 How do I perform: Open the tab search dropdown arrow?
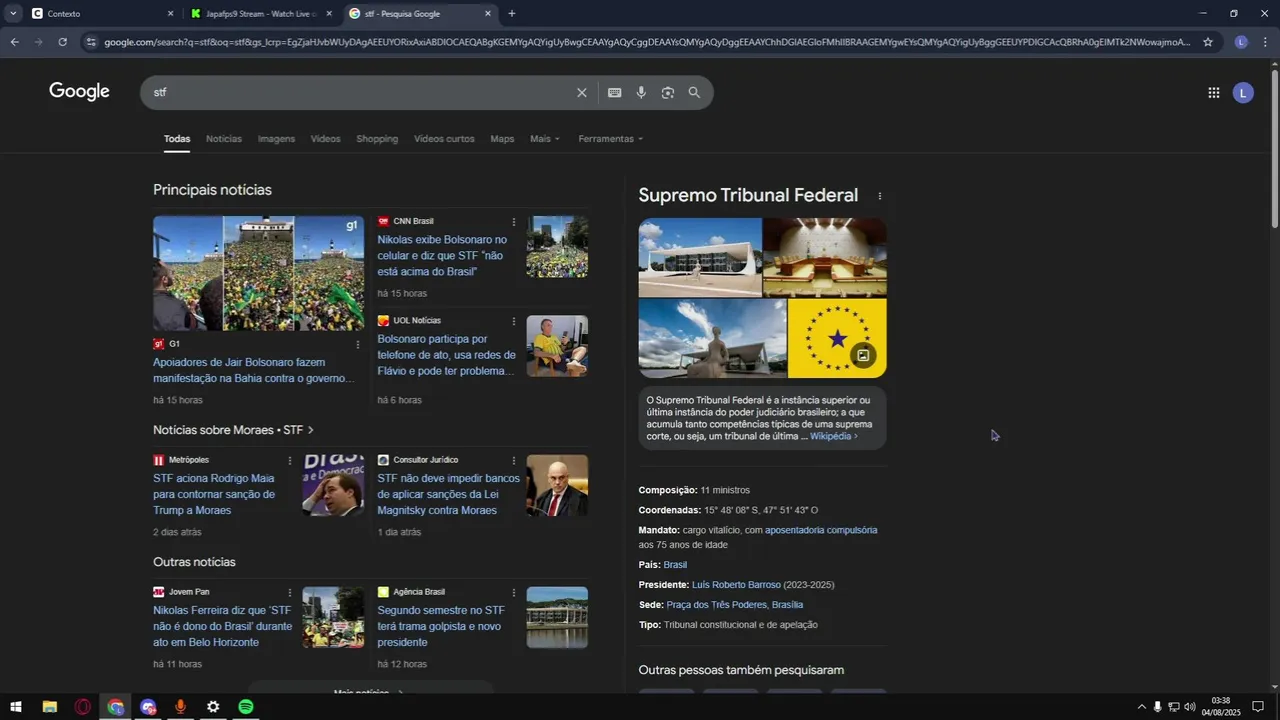13,14
